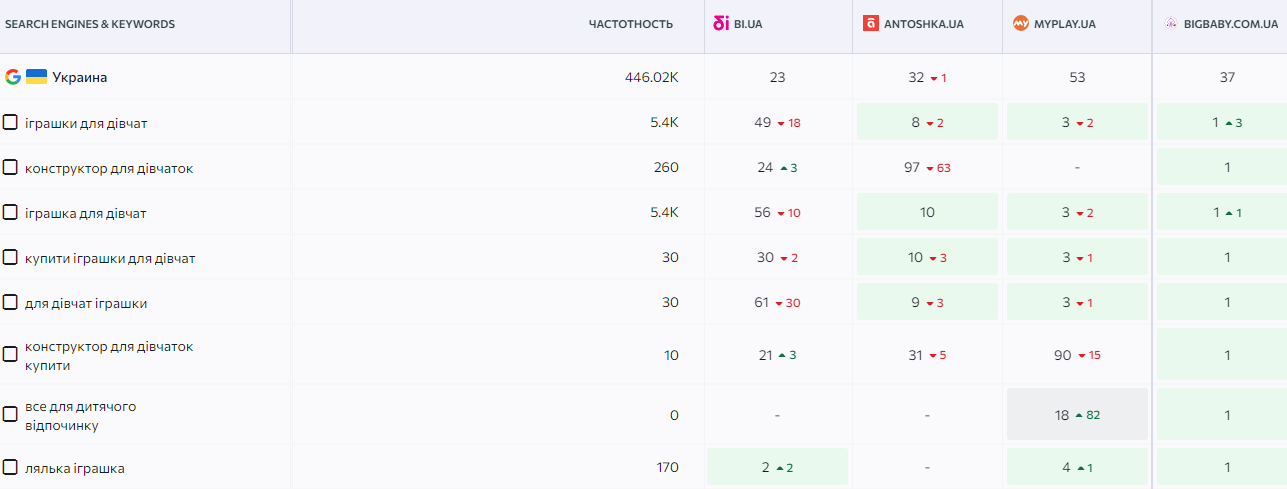Click the Украина search region row label

point(79,77)
